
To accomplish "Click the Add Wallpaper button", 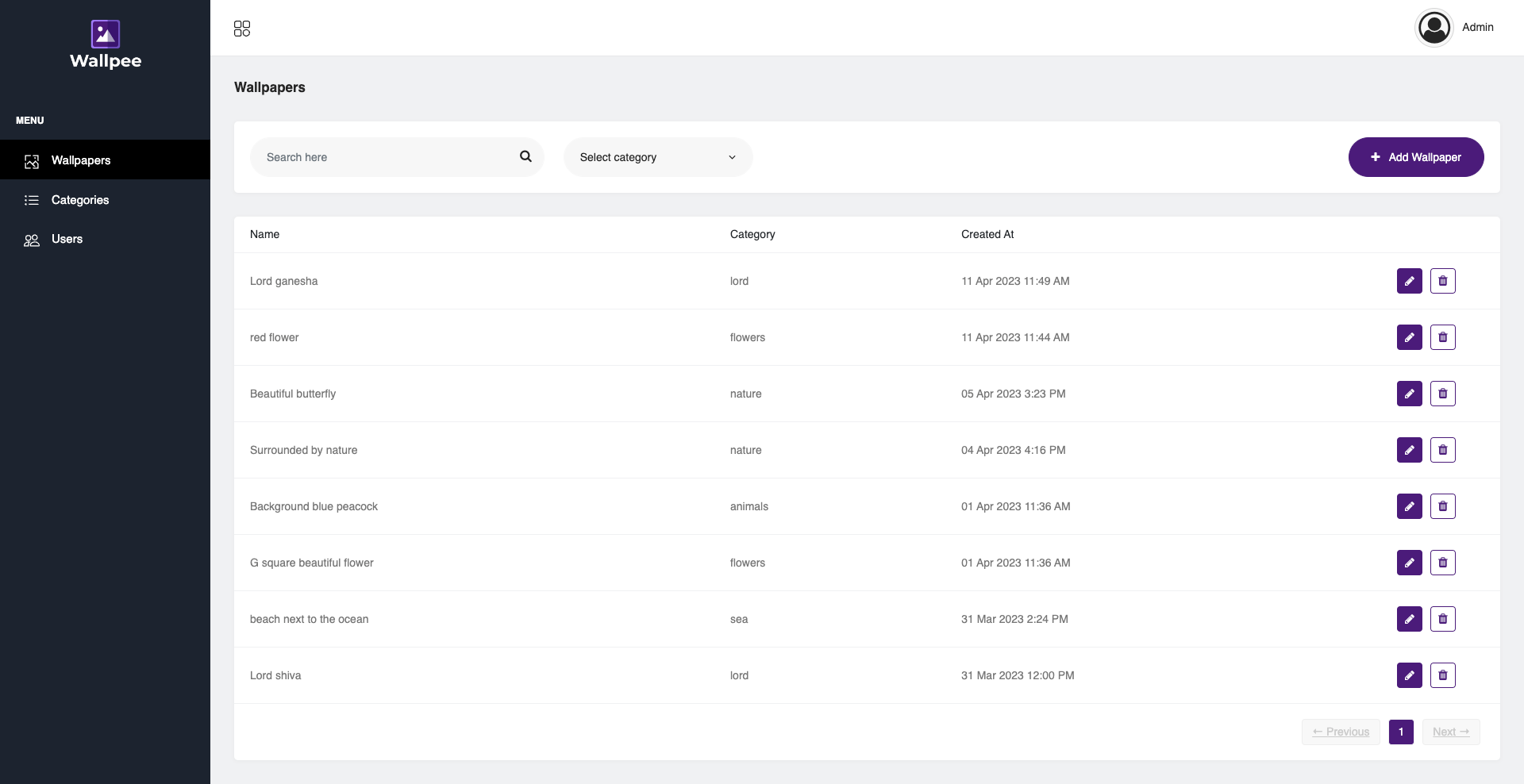I will click(1415, 157).
